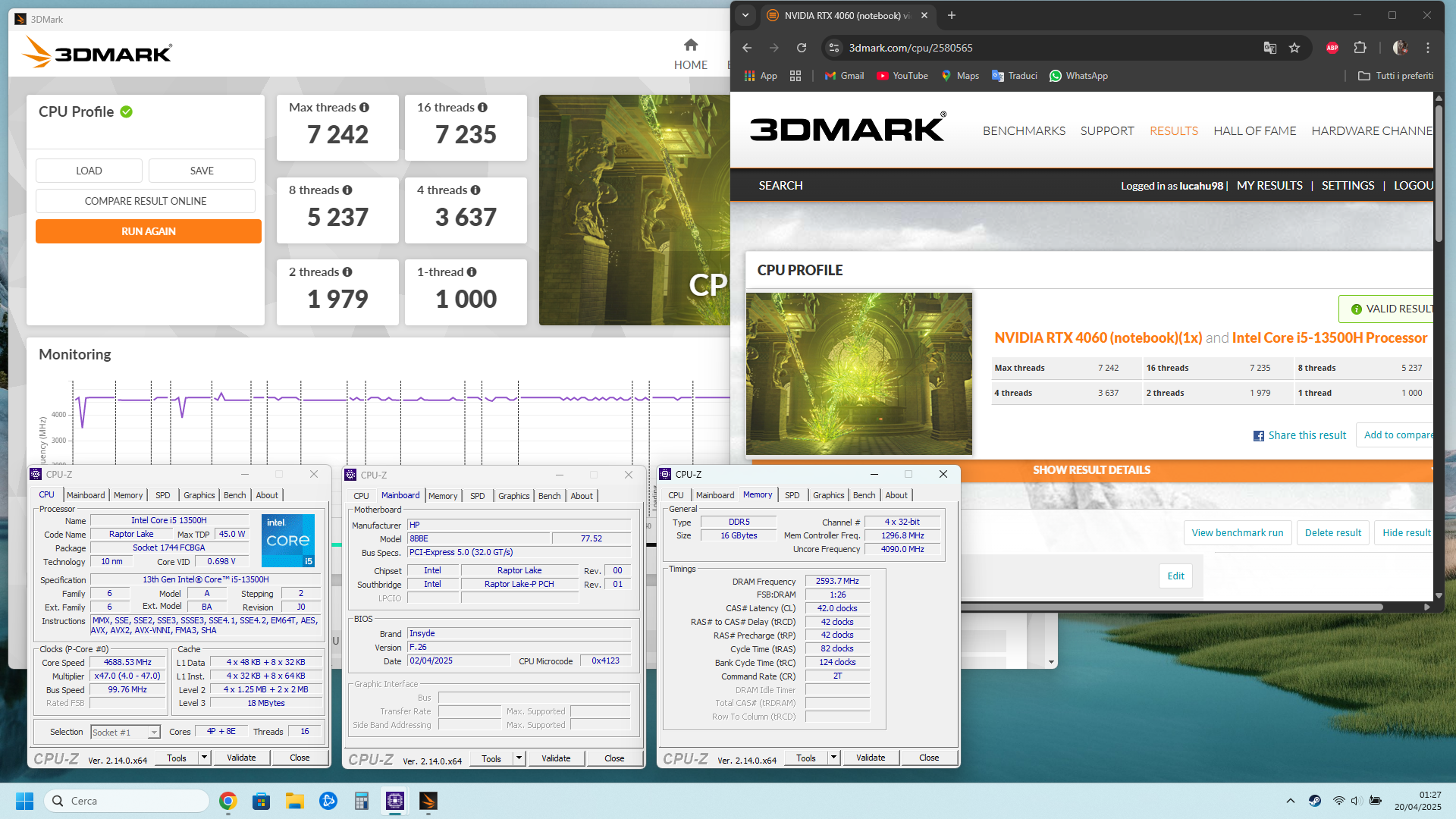
Task: Expand Tools dropdown in CPU-Z Memory window
Action: pyautogui.click(x=833, y=758)
